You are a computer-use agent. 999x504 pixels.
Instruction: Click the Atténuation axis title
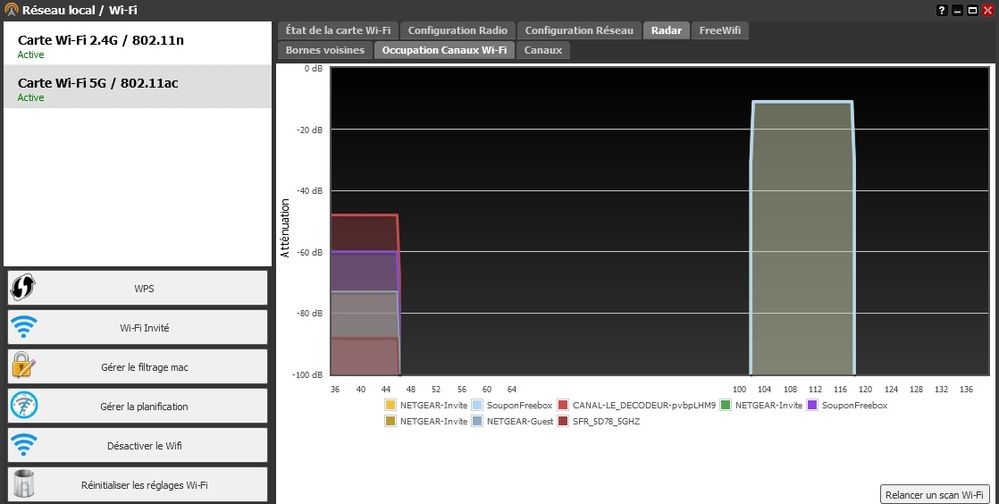click(285, 227)
